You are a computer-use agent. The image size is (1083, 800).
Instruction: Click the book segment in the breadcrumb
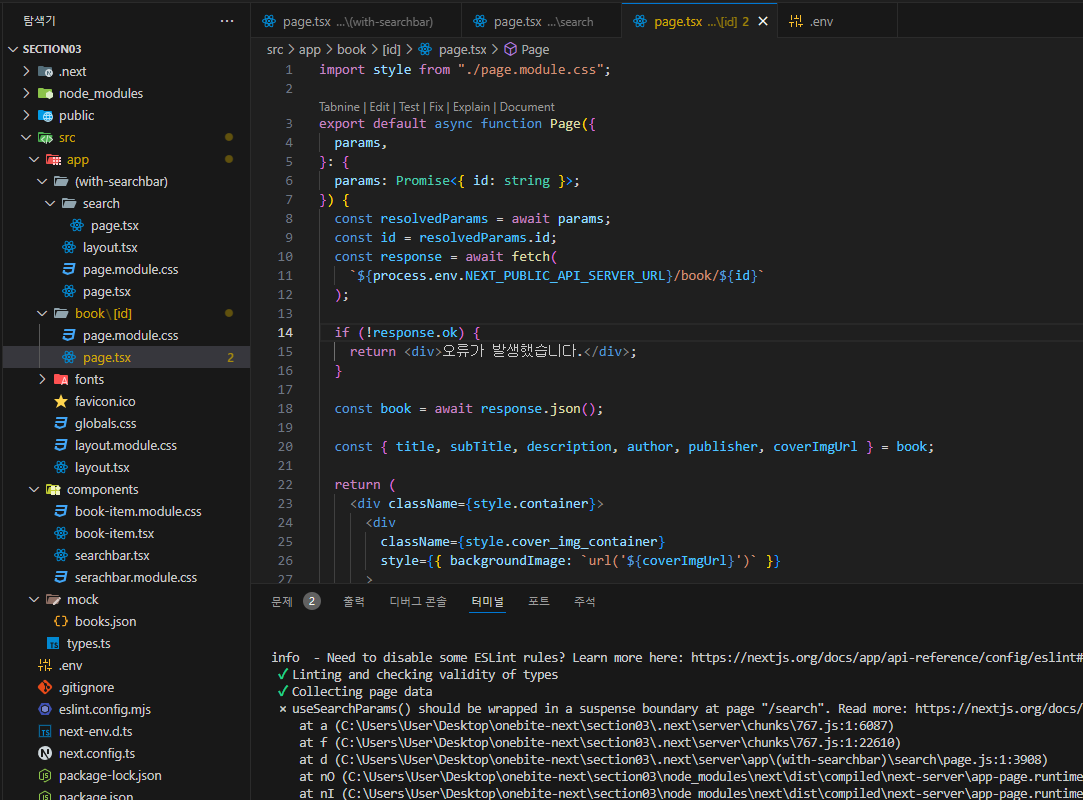[x=352, y=49]
